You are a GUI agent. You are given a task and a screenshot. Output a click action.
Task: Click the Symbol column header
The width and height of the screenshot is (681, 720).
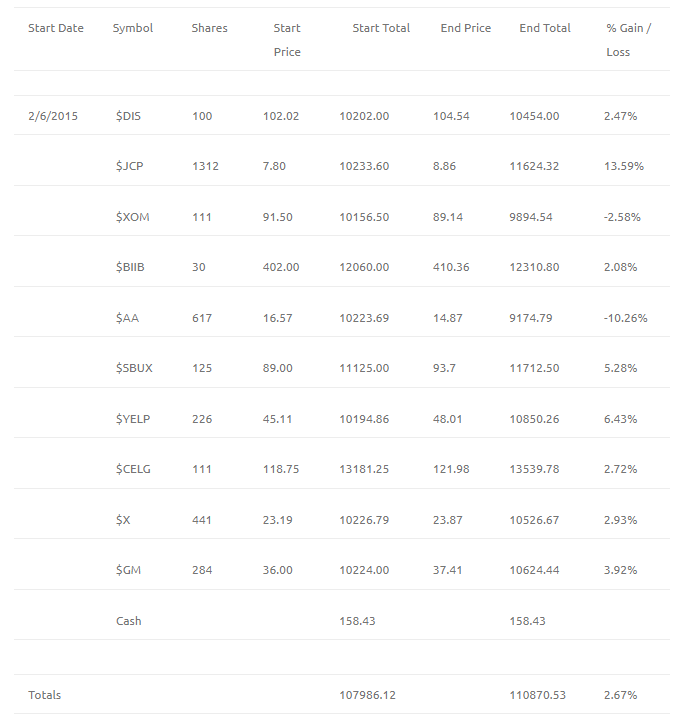[133, 28]
